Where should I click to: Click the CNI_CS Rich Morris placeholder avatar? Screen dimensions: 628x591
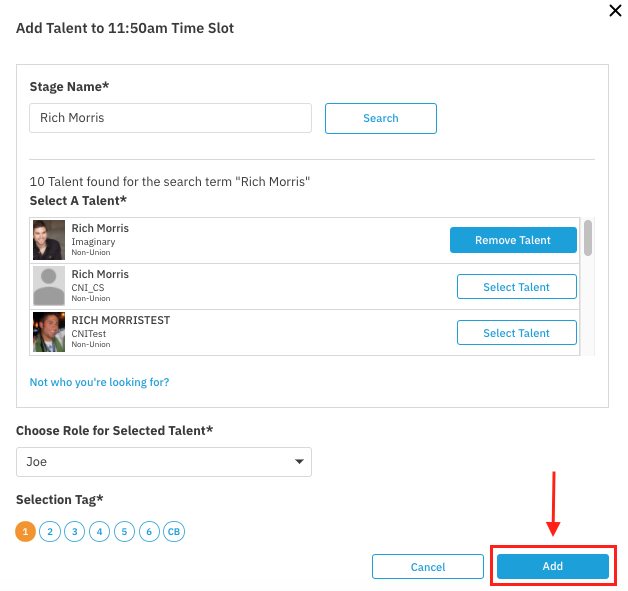(48, 286)
